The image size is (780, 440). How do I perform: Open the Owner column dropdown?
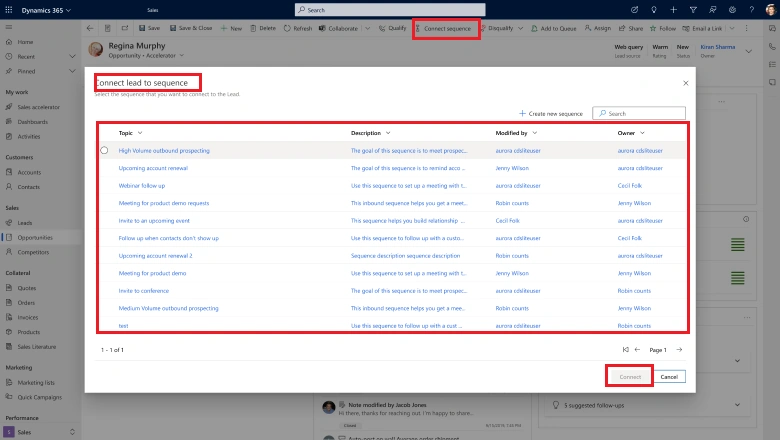(x=642, y=133)
